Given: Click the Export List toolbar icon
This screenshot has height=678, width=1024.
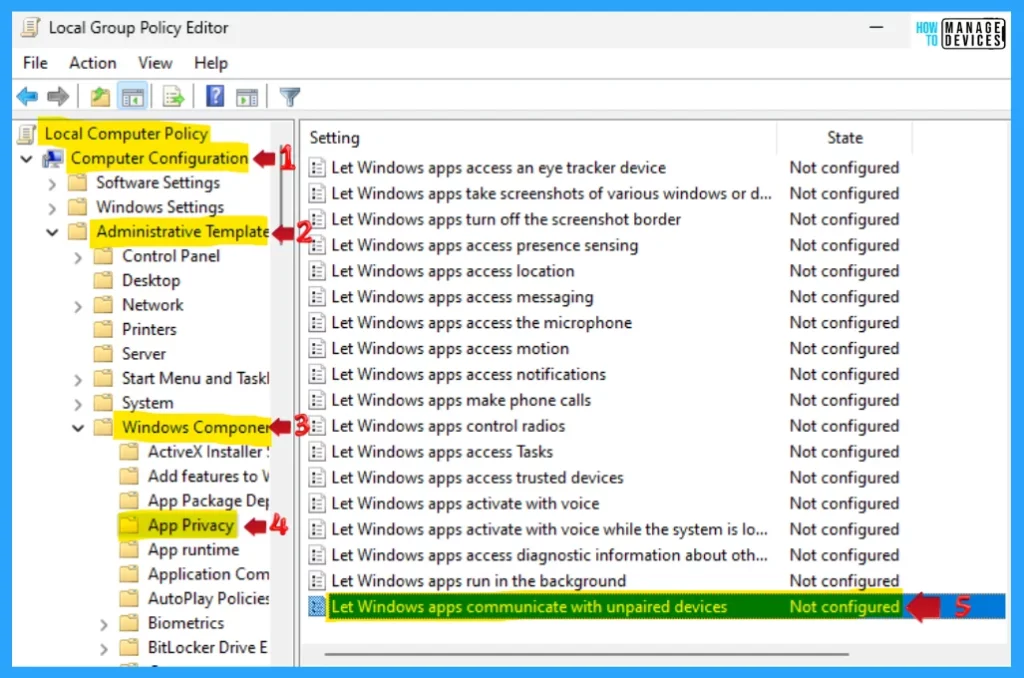Looking at the screenshot, I should pos(174,97).
